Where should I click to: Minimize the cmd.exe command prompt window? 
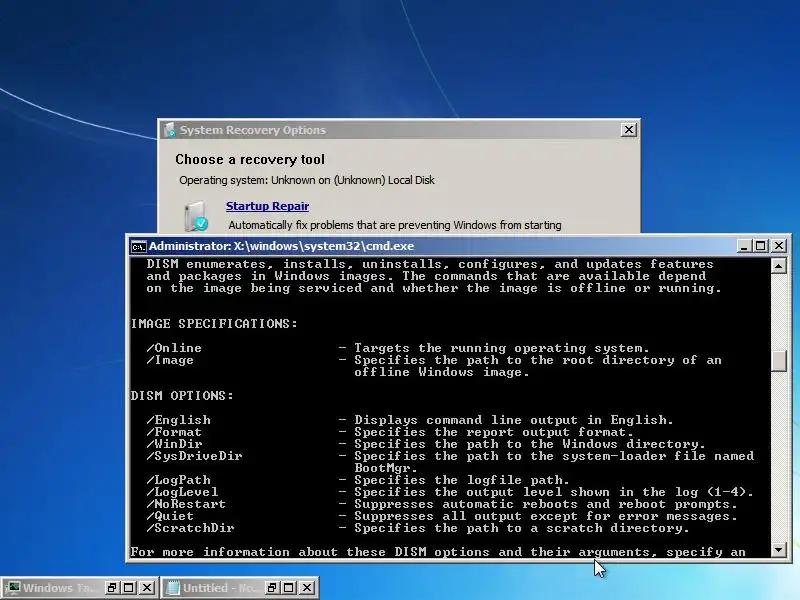click(x=744, y=246)
